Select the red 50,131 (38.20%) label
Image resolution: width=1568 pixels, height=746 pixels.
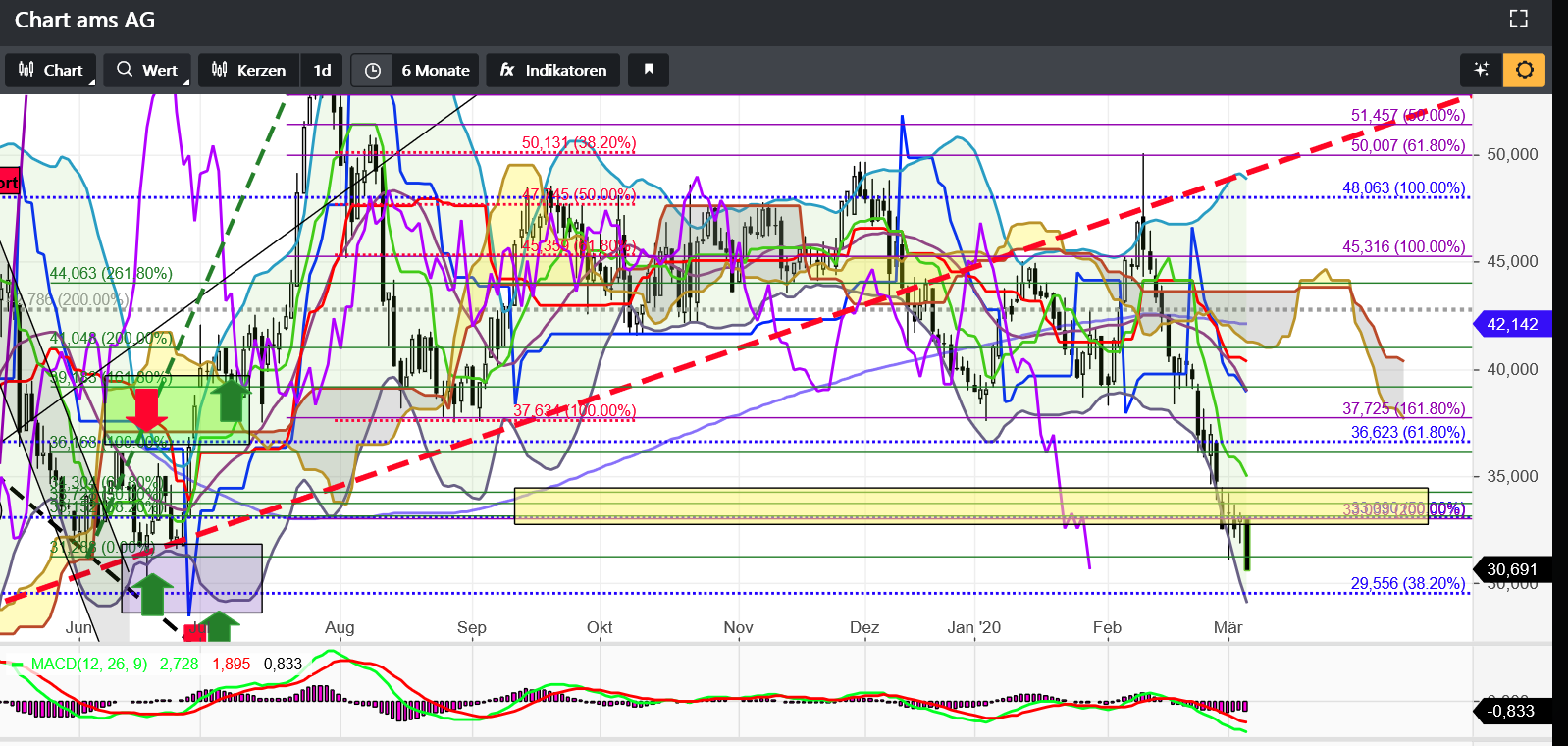[579, 143]
